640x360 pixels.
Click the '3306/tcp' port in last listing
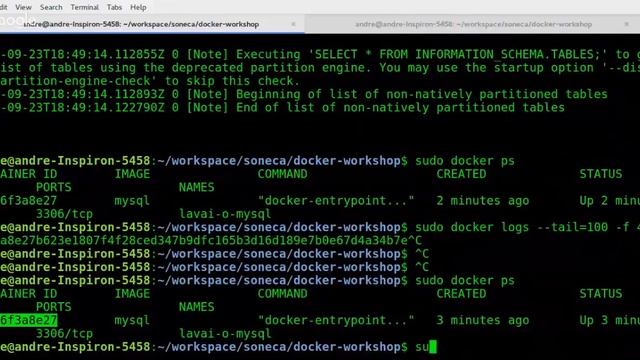(64, 334)
